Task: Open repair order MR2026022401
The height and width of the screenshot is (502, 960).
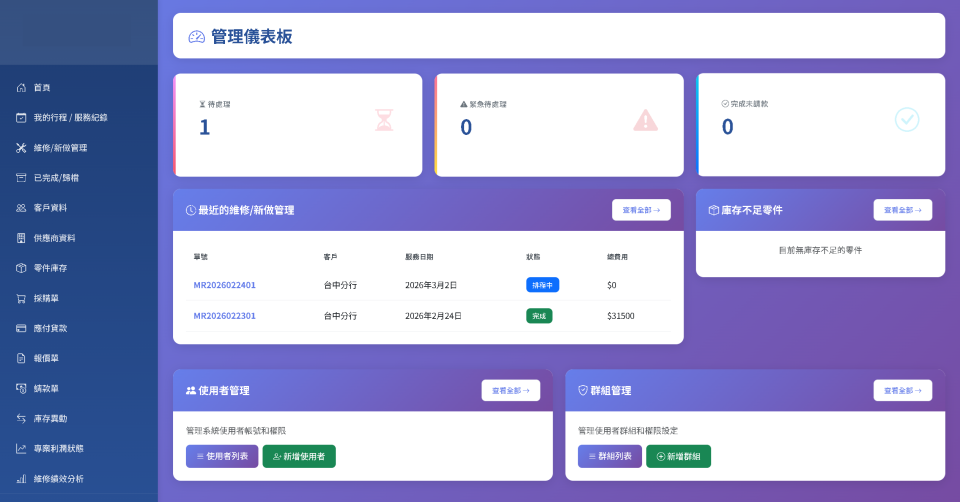Action: pyautogui.click(x=224, y=285)
